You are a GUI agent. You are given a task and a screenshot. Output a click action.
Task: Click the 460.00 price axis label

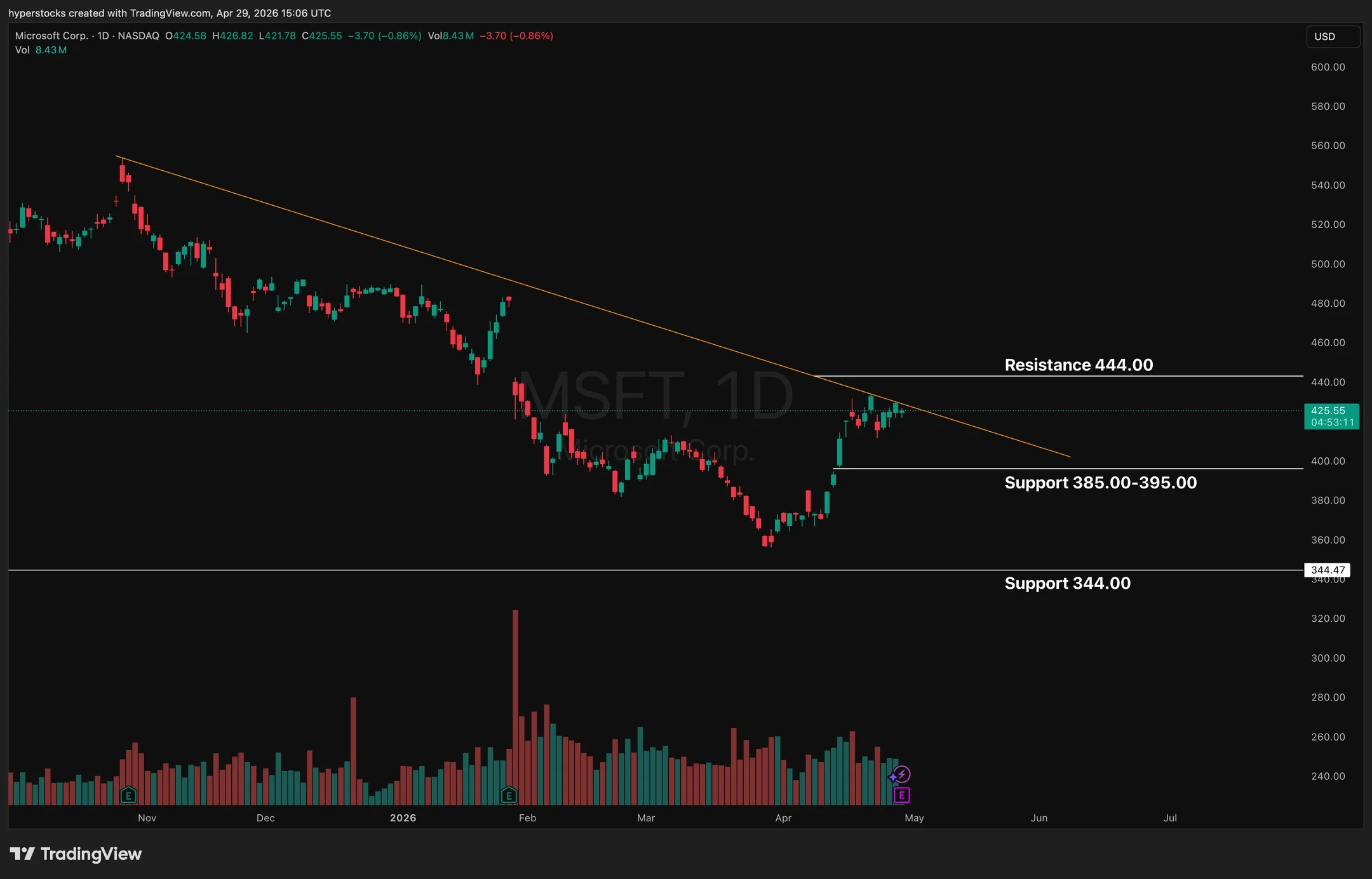pyautogui.click(x=1328, y=342)
